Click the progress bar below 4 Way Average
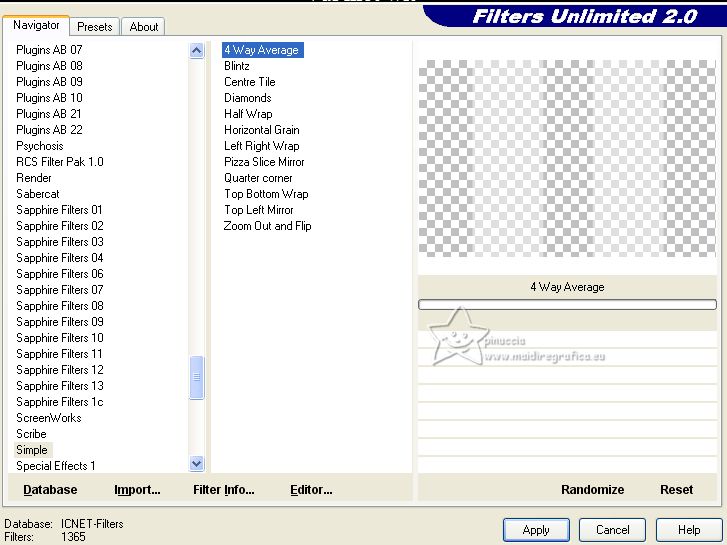727x545 pixels. coord(567,304)
